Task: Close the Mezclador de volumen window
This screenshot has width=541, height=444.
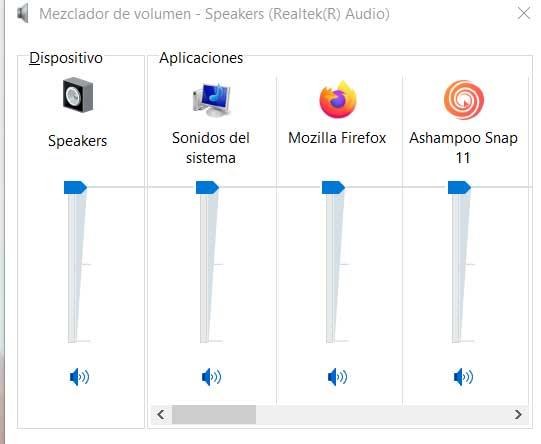Action: (524, 14)
